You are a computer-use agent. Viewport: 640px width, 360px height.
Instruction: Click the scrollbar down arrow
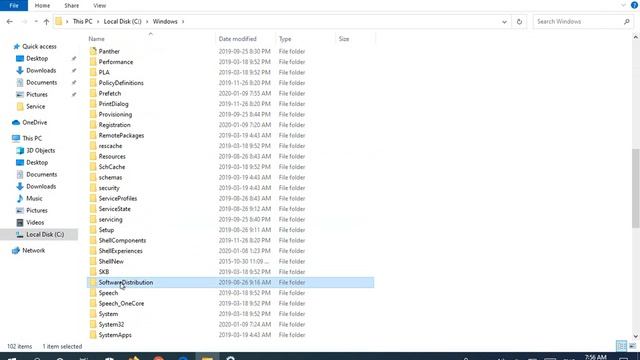click(x=636, y=336)
